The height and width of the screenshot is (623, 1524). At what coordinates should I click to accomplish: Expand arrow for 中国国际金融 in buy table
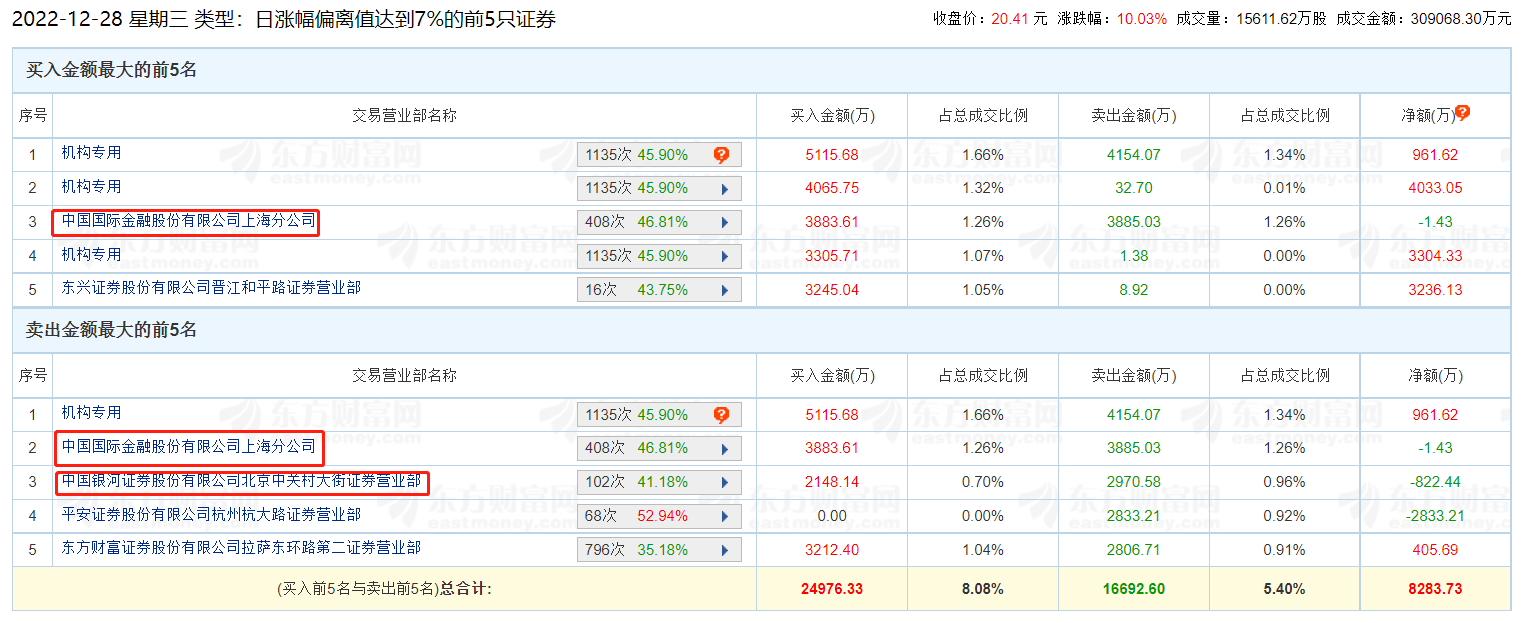[x=724, y=222]
